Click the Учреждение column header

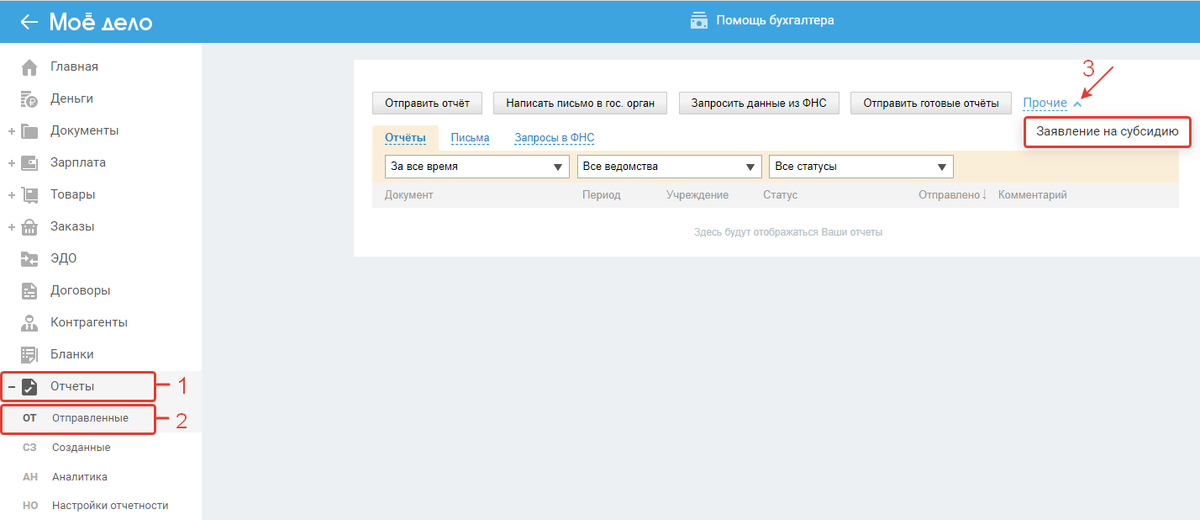point(697,195)
